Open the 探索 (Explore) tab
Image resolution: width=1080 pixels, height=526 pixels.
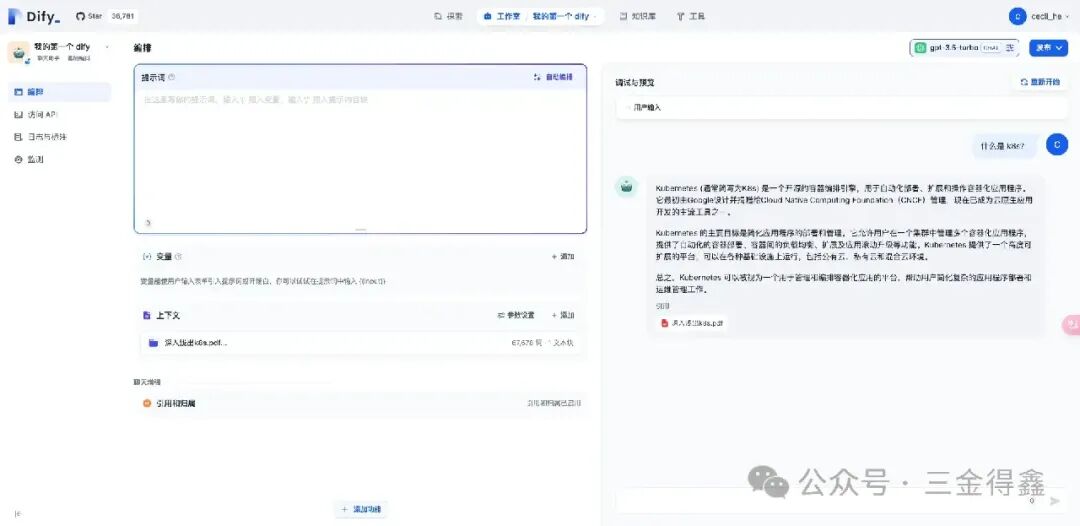click(448, 16)
